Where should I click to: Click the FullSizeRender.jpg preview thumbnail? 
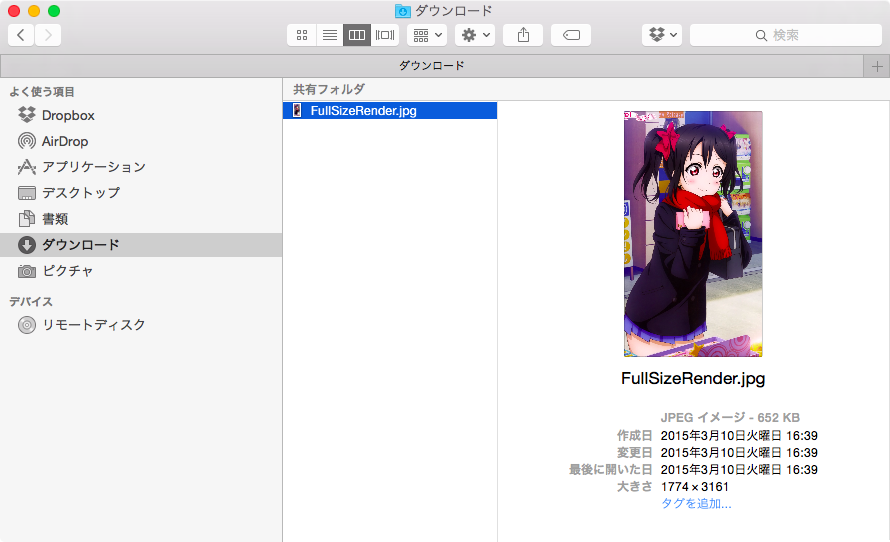pyautogui.click(x=693, y=234)
